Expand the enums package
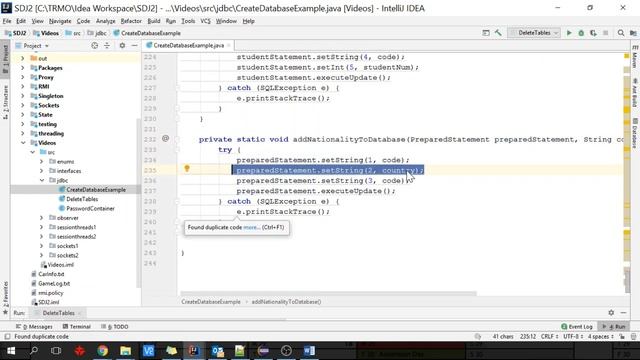The height and width of the screenshot is (360, 640). 42,162
